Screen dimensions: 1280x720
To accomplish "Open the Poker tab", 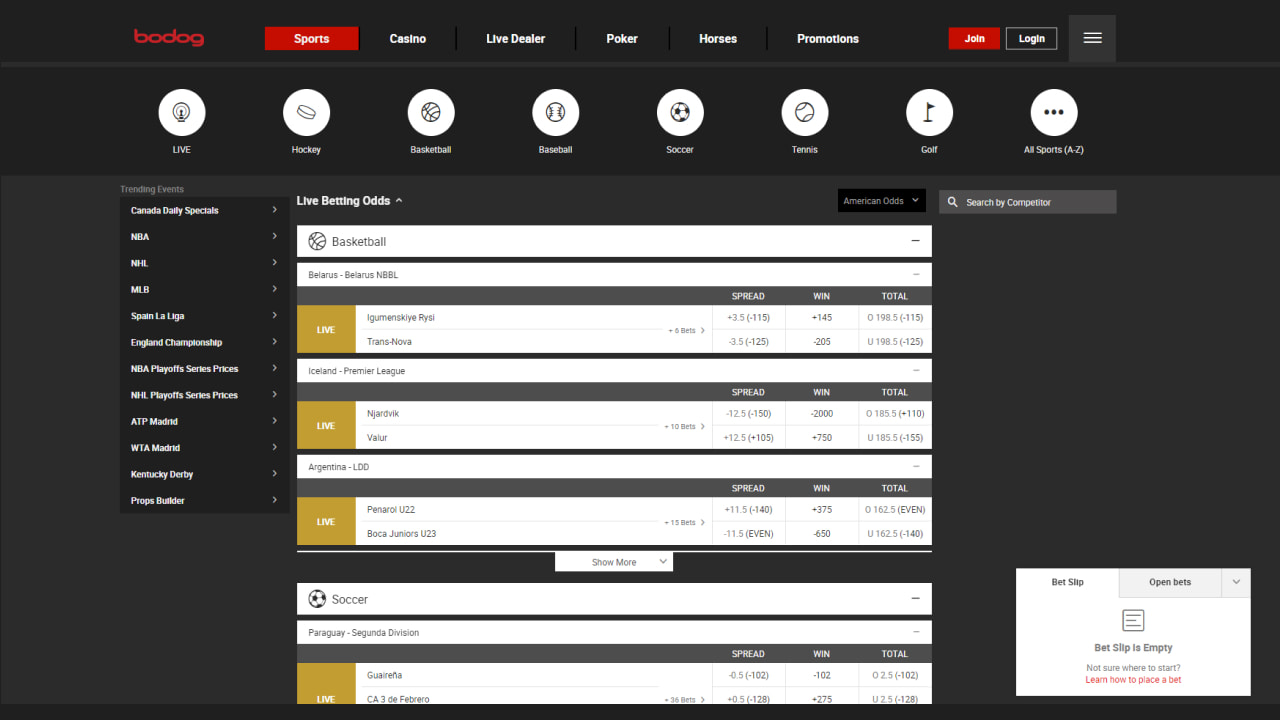I will click(622, 38).
